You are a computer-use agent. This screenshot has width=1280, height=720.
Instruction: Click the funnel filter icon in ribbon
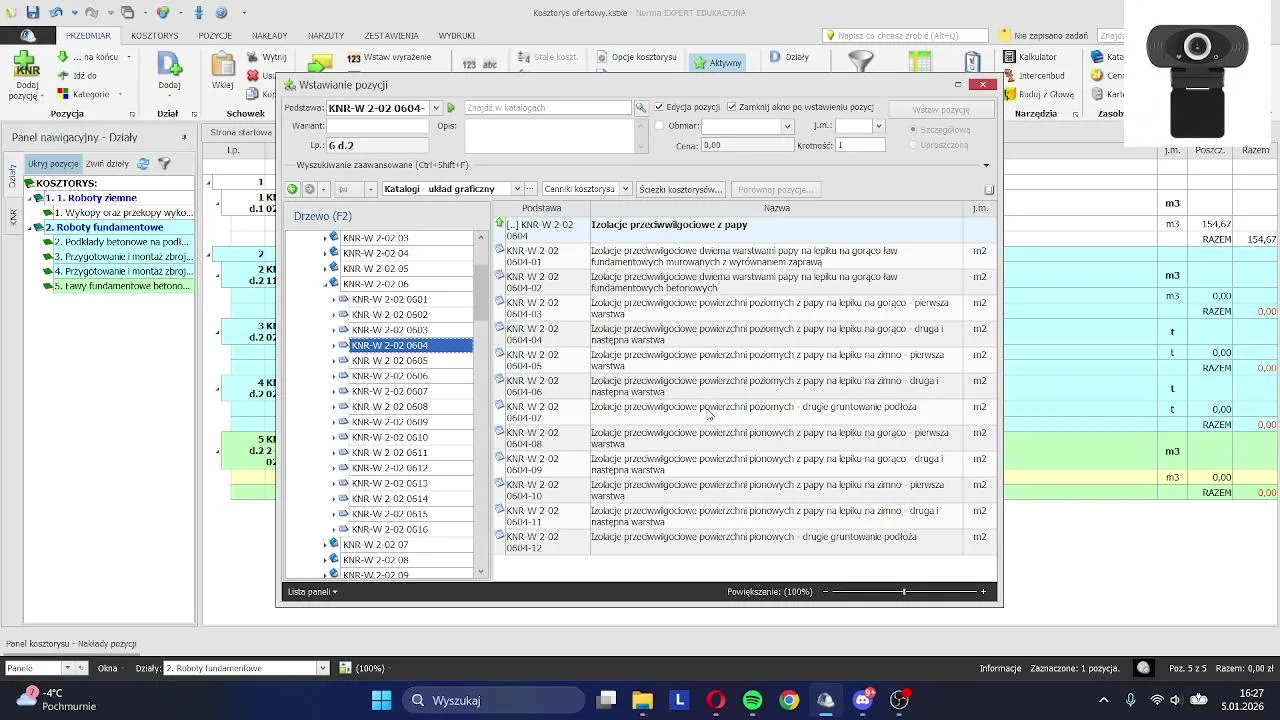click(x=860, y=62)
